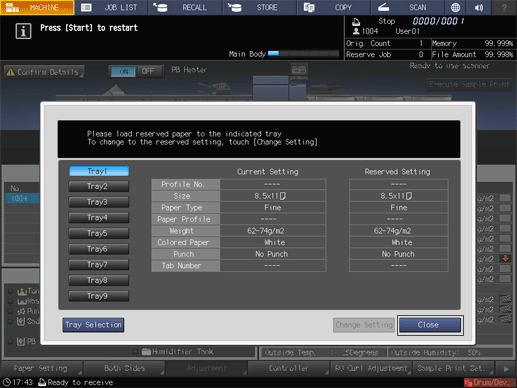Select Tray8 in the tray list
The image size is (517, 388).
(99, 280)
